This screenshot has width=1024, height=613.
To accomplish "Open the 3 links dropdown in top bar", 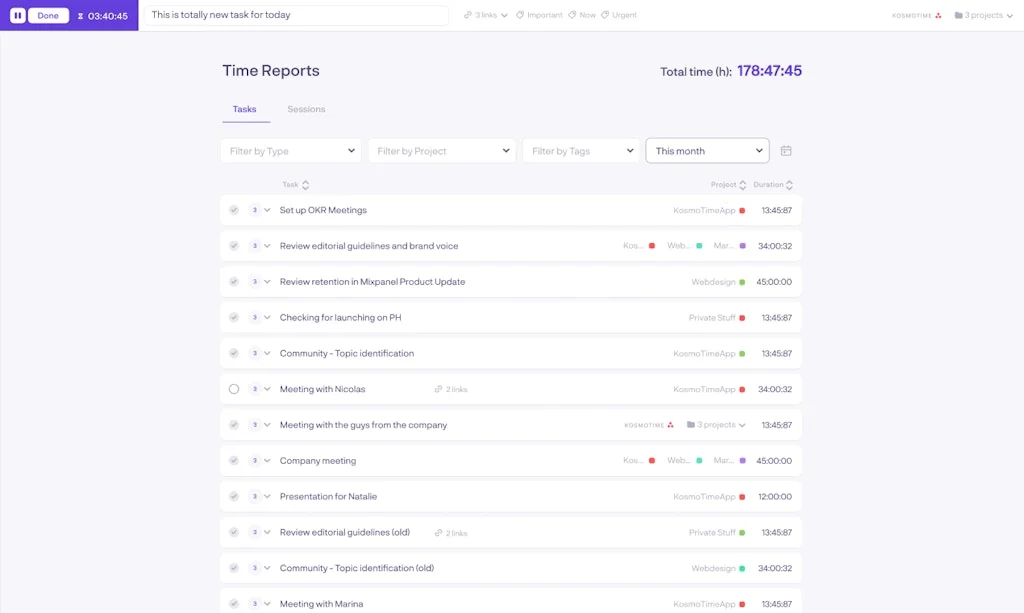I will (486, 15).
